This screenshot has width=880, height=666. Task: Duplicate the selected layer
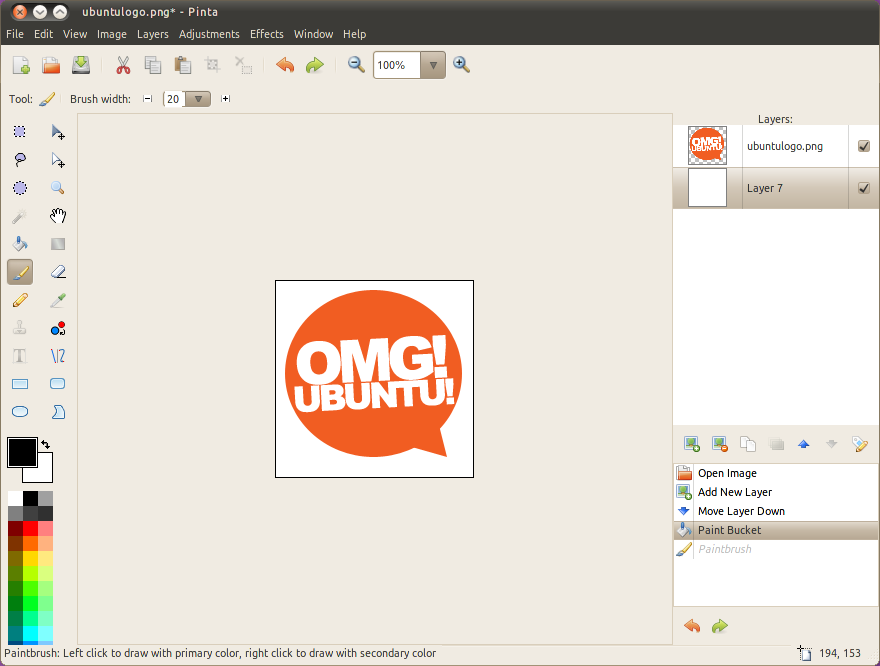pos(747,443)
